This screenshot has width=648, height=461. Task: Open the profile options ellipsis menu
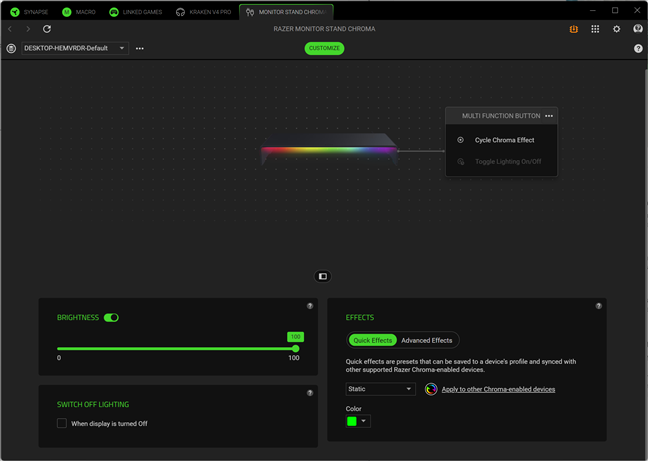[x=140, y=48]
